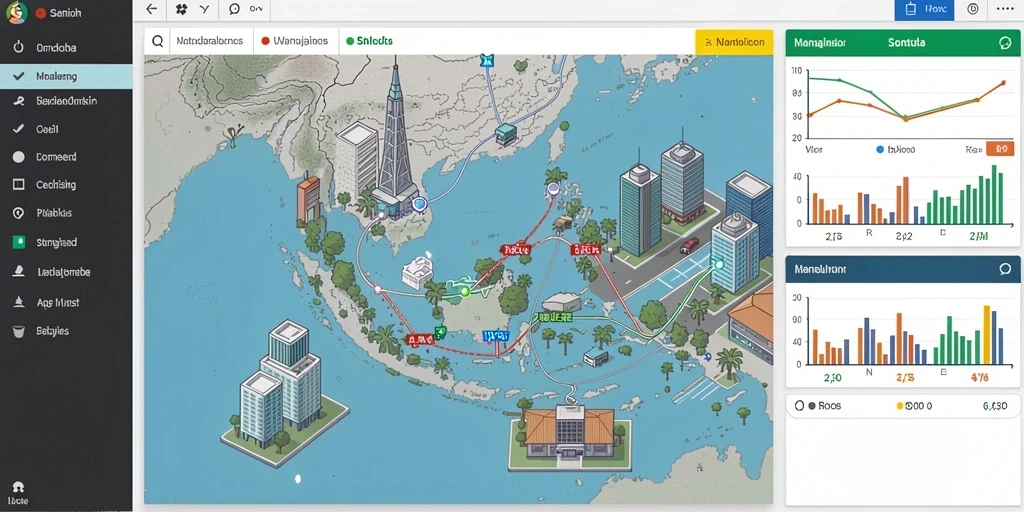This screenshot has width=1024, height=512.
Task: Click the icon beside Aps Minst
Action: pyautogui.click(x=18, y=302)
